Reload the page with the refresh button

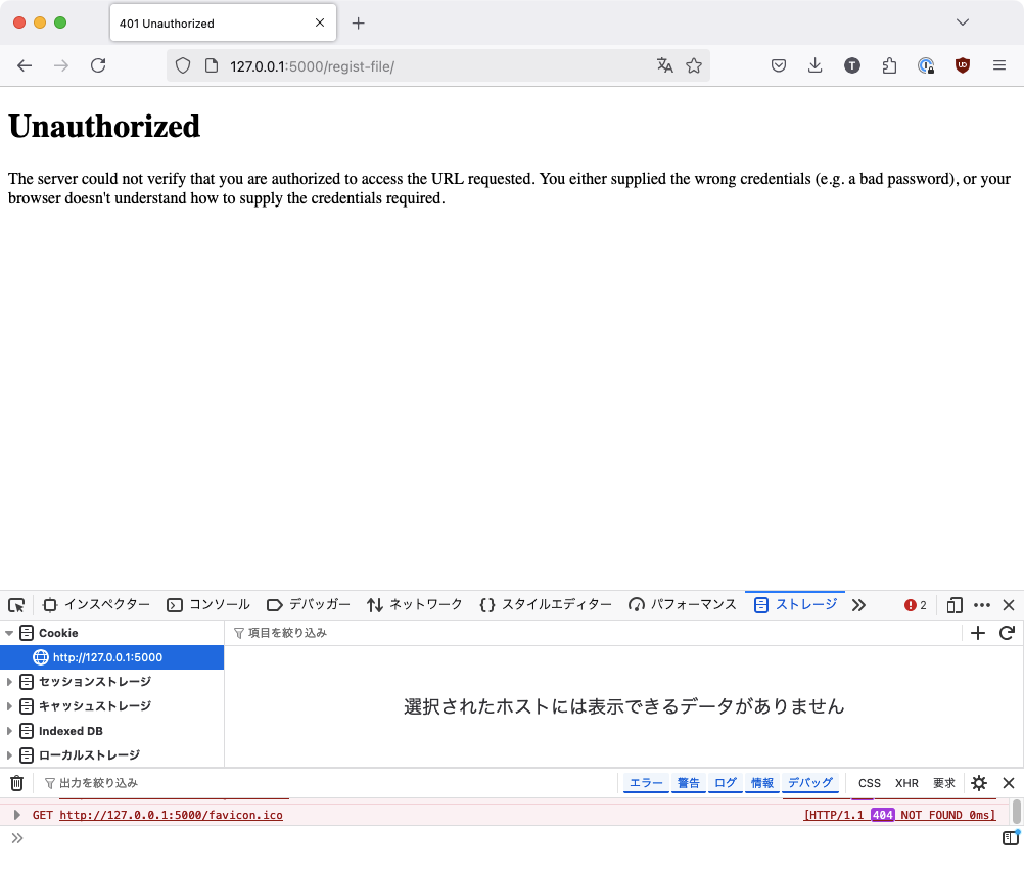pos(97,65)
